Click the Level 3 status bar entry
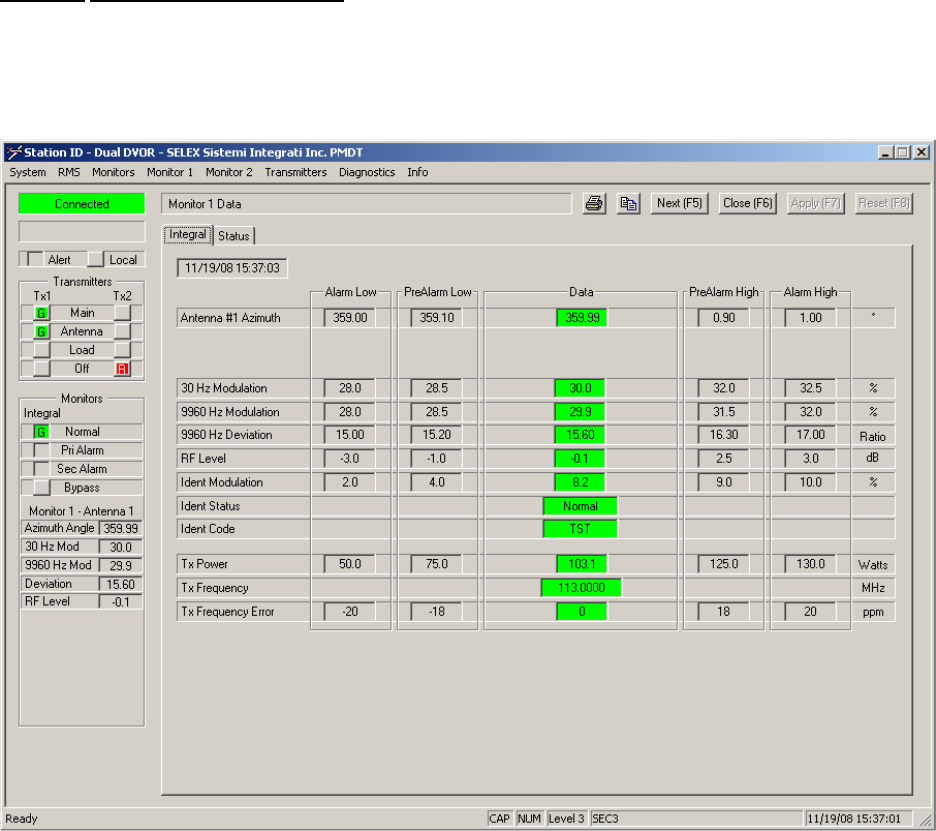The width and height of the screenshot is (936, 831). [566, 818]
